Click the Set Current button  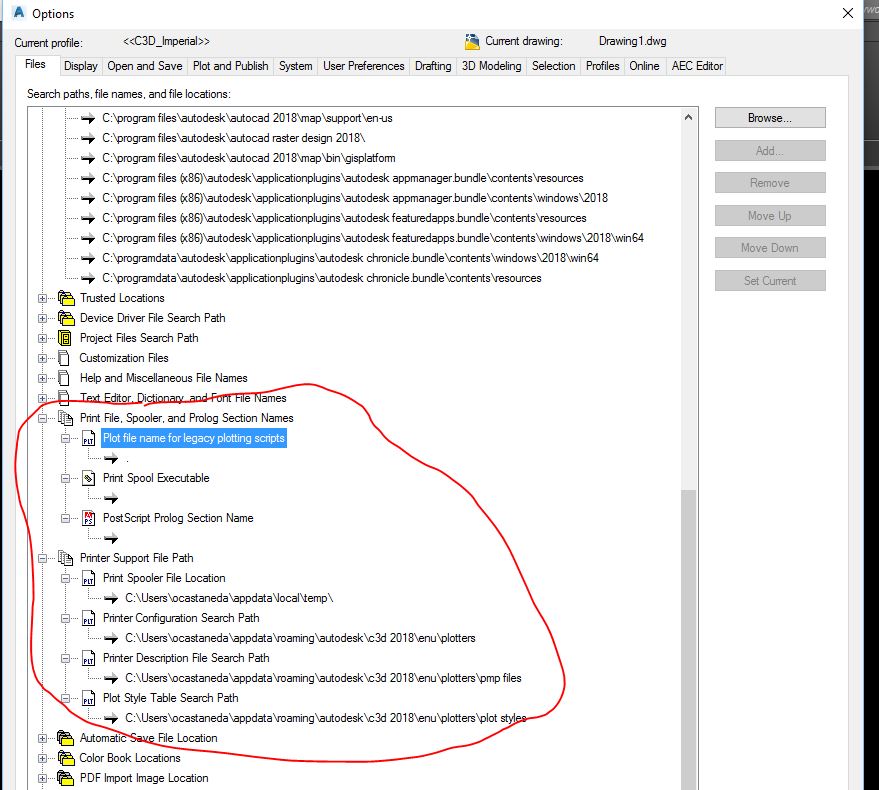(770, 281)
